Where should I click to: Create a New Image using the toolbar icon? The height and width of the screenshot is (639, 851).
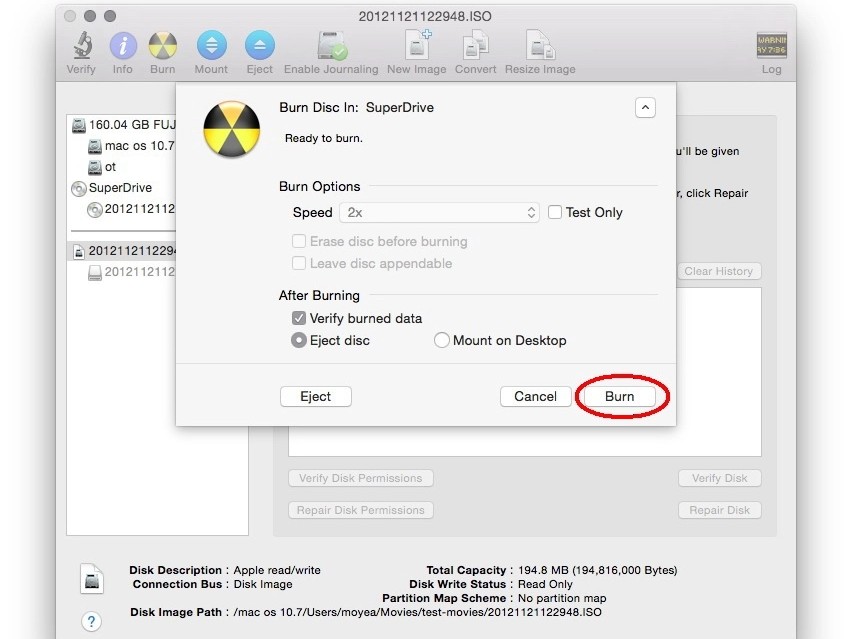point(414,44)
